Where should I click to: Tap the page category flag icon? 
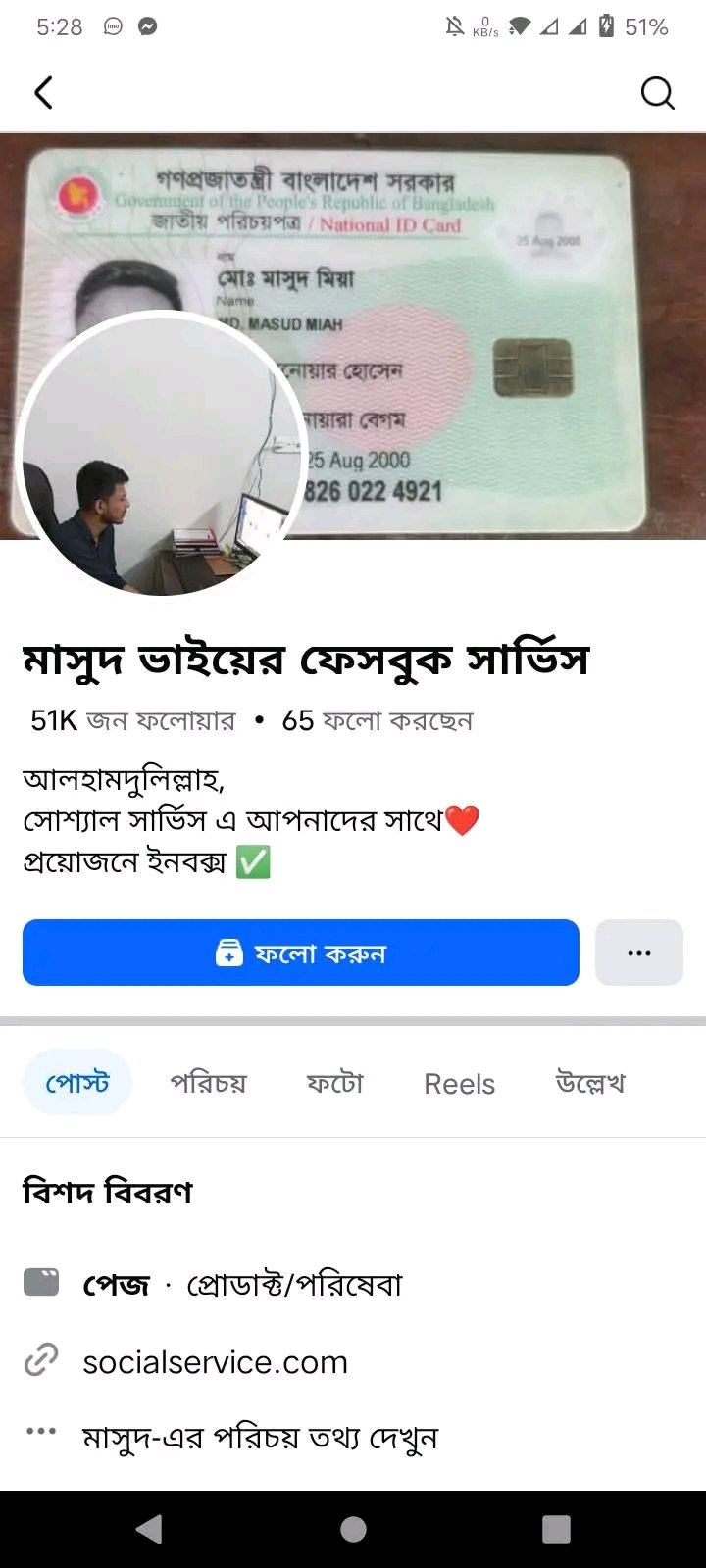(x=41, y=1283)
